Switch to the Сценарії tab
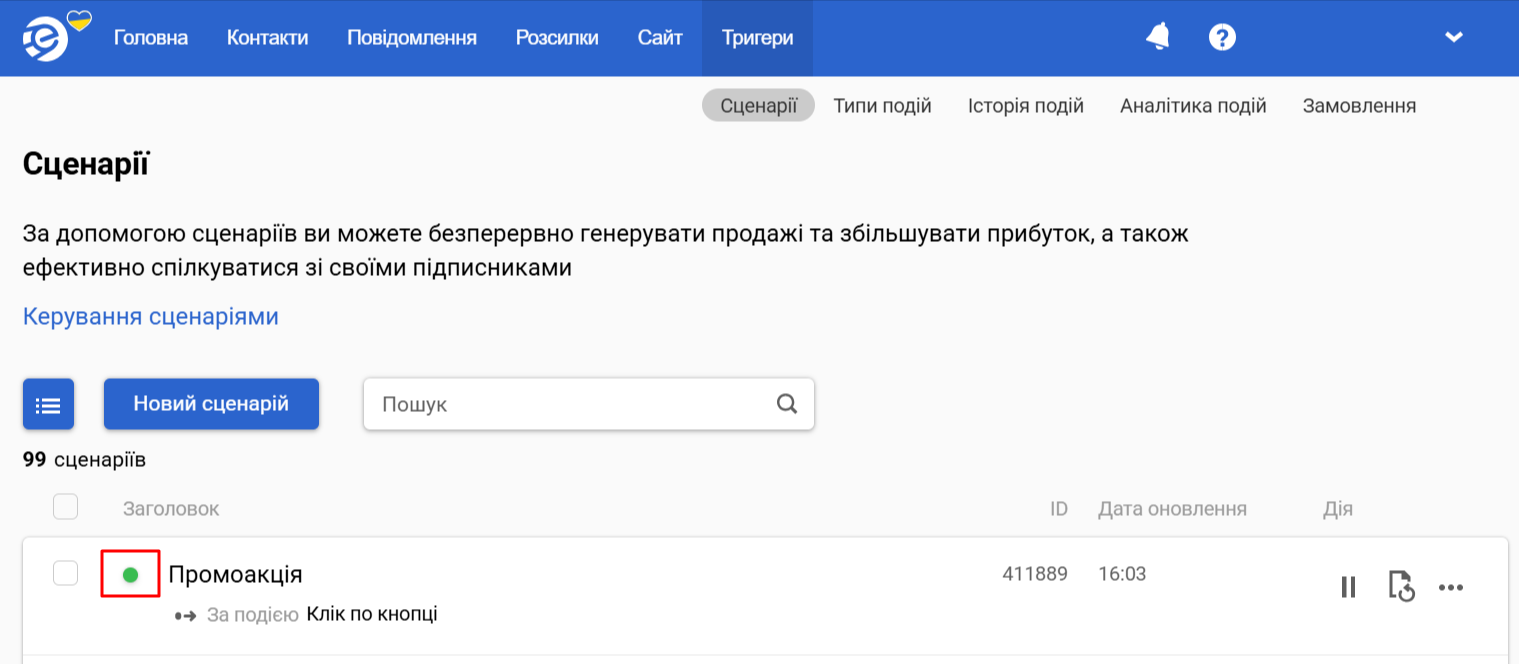 759,106
